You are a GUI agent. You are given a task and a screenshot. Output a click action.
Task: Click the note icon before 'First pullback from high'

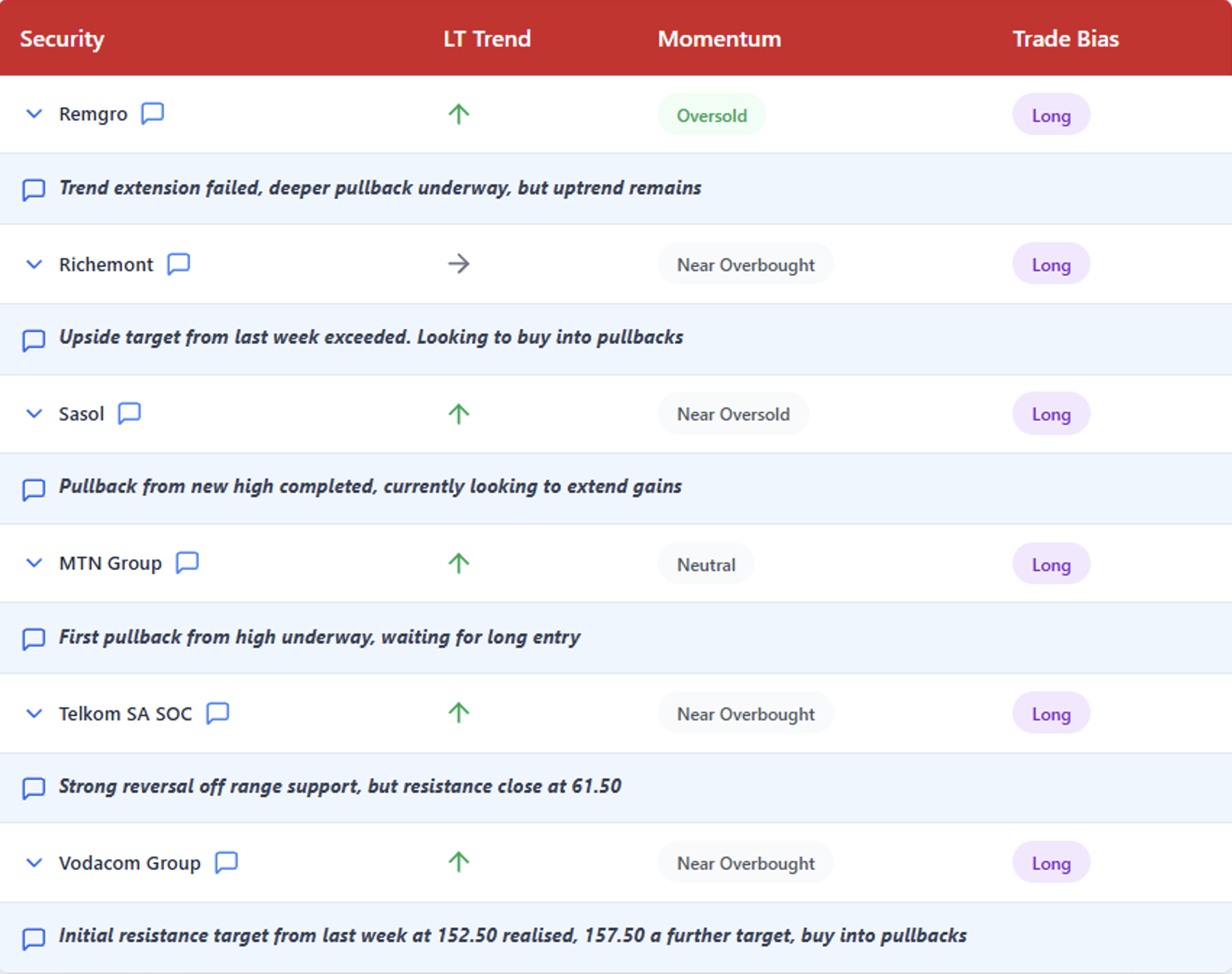coord(34,639)
